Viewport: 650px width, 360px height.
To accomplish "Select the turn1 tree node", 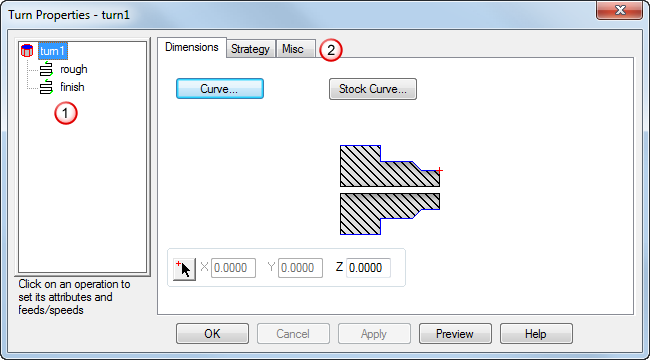I will [x=53, y=51].
